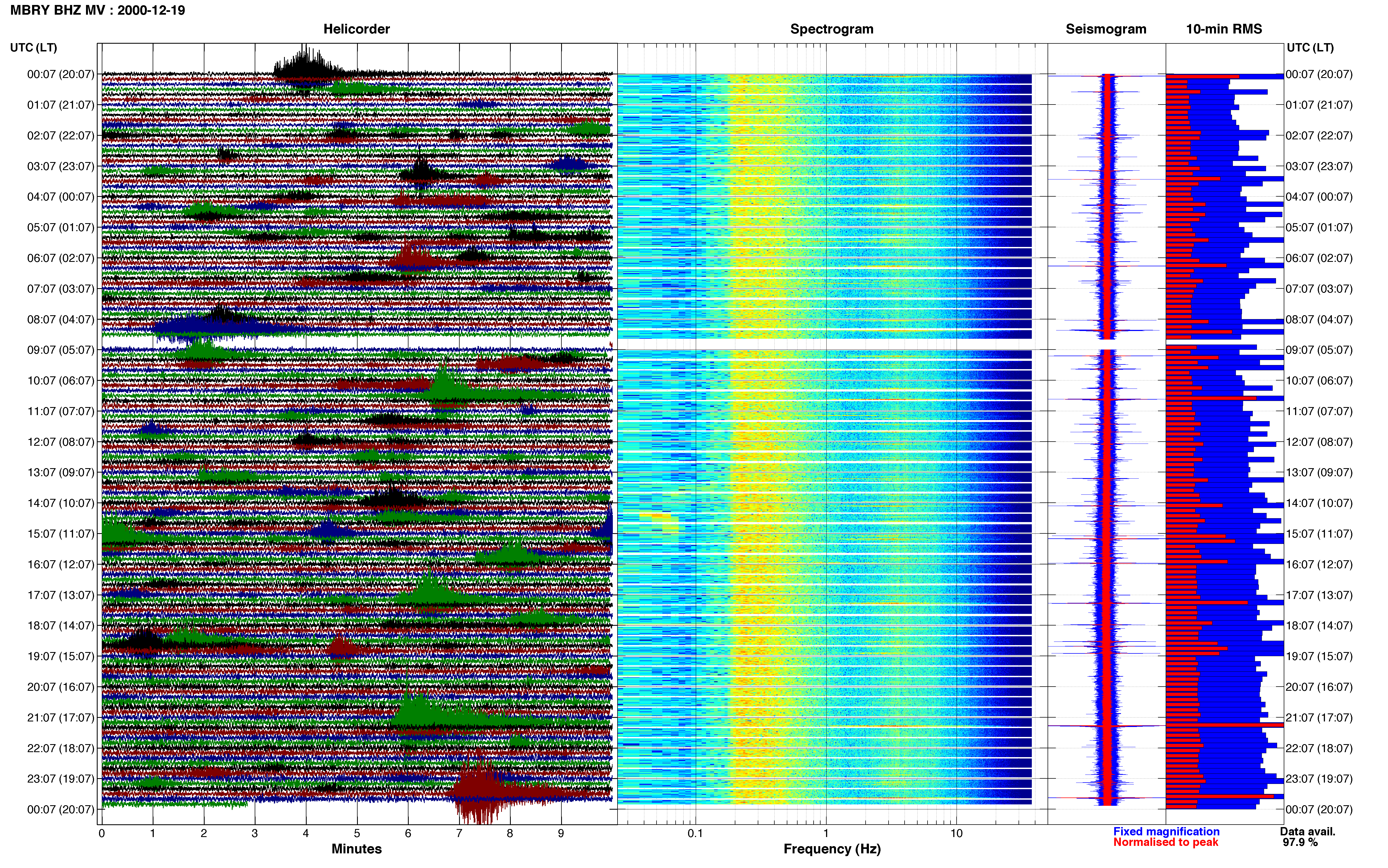Click the '10-min RMS' panel heading
1388x868 pixels.
click(1224, 29)
